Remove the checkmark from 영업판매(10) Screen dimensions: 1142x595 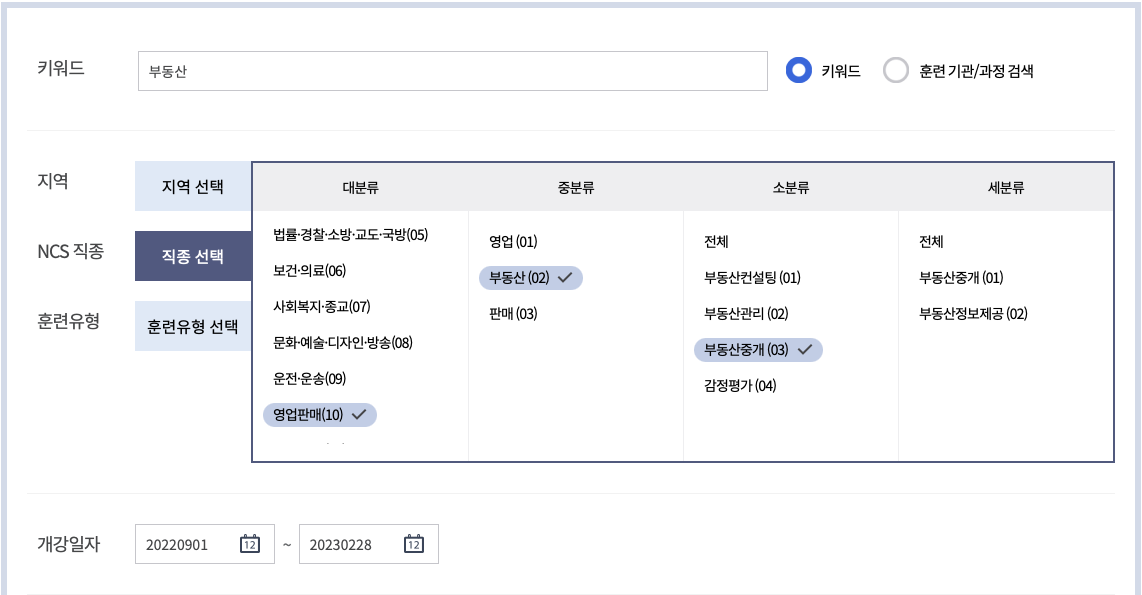click(x=320, y=414)
